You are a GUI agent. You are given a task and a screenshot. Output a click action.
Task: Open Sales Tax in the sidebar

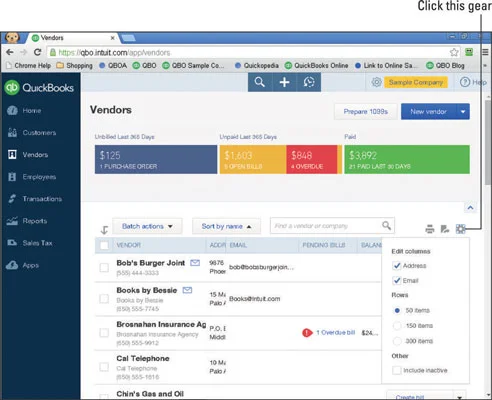coord(30,243)
